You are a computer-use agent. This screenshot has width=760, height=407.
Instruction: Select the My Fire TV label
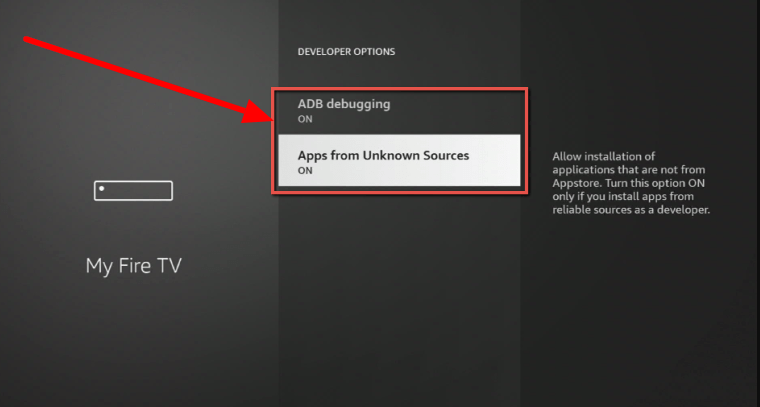133,266
